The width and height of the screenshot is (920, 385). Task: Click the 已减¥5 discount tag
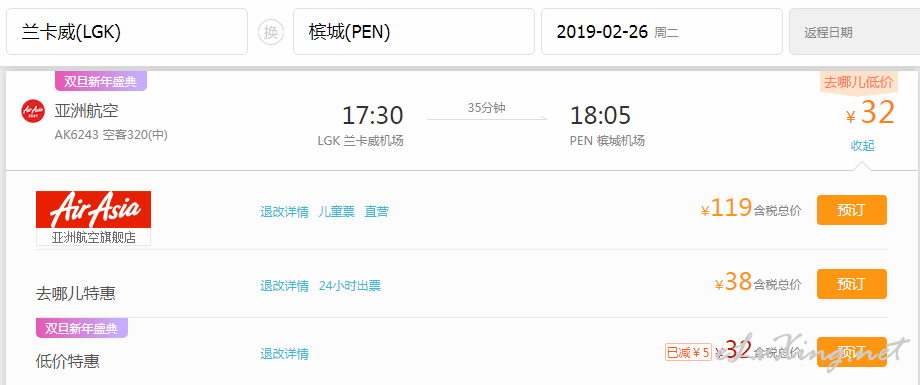688,352
